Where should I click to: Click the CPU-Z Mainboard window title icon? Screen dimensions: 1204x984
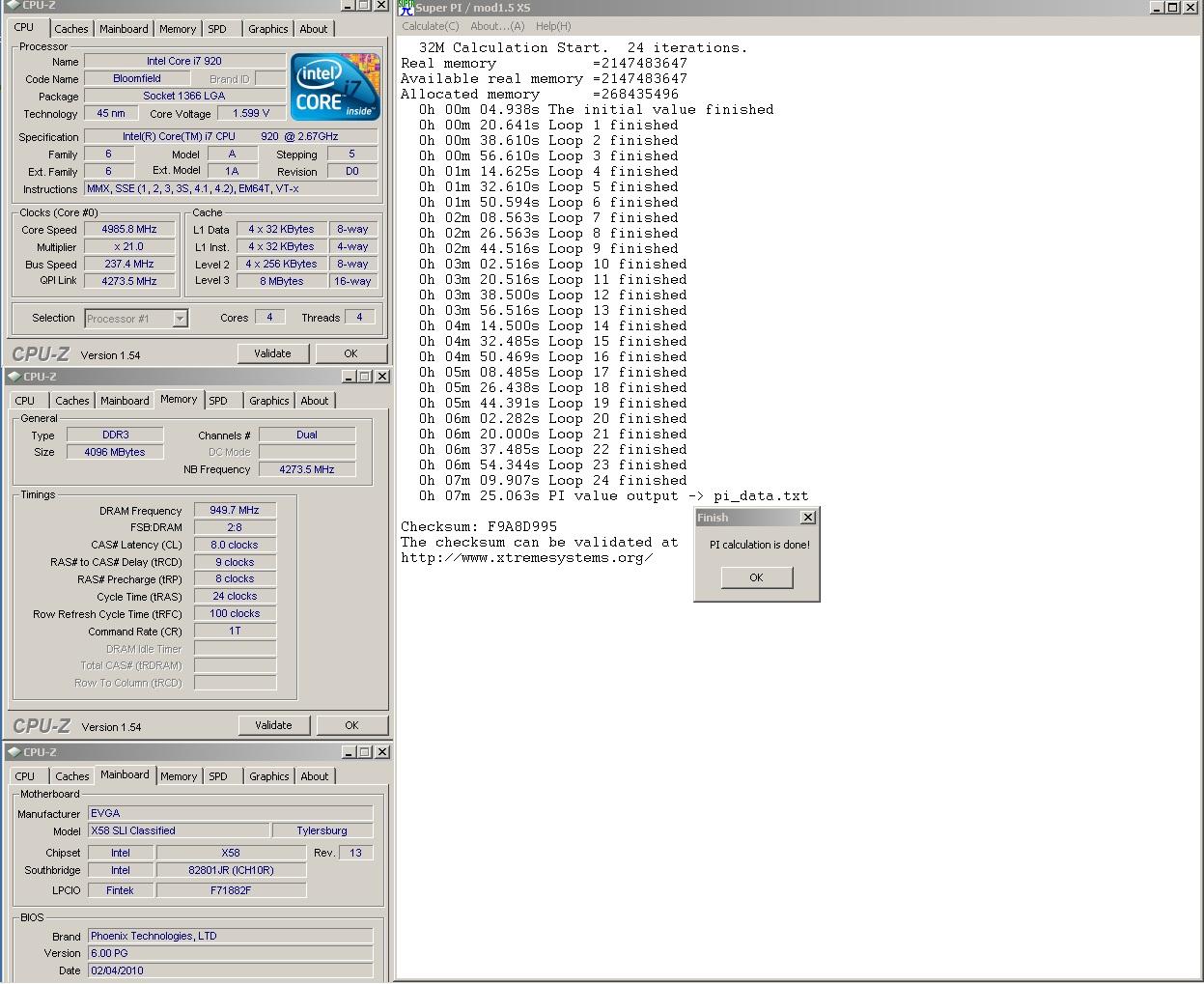14,752
